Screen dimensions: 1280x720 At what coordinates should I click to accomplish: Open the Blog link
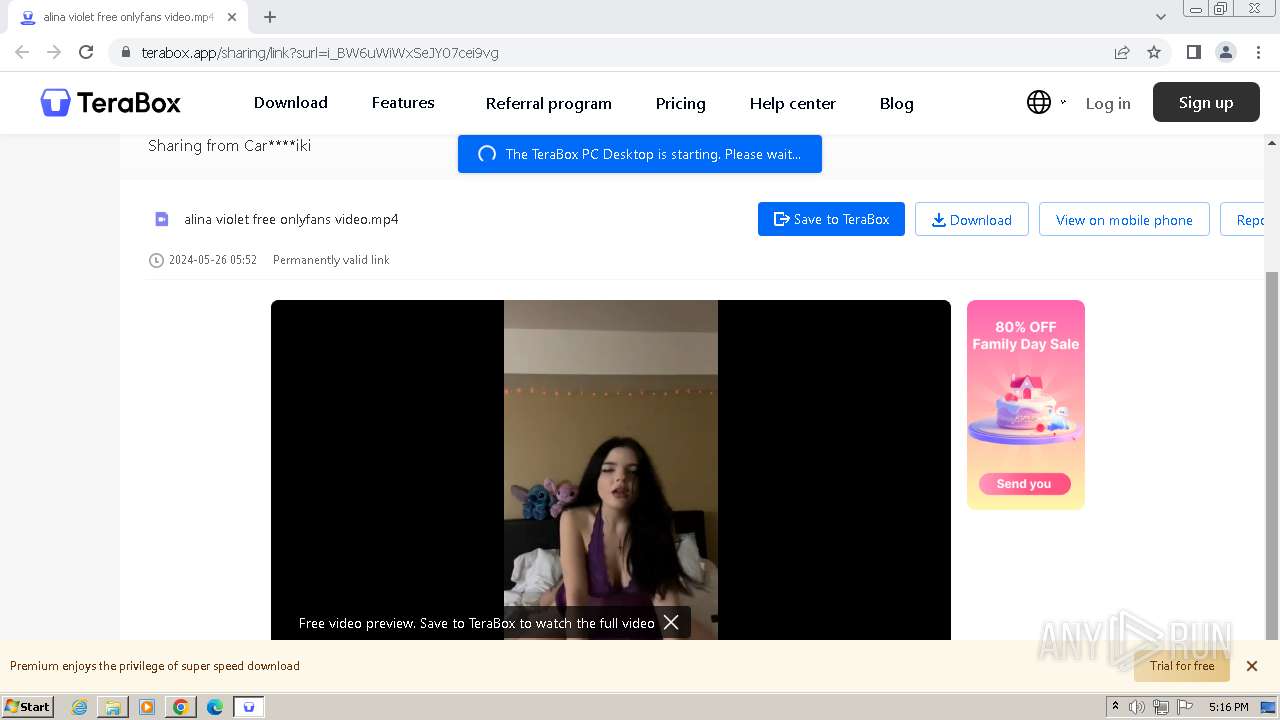coord(897,103)
